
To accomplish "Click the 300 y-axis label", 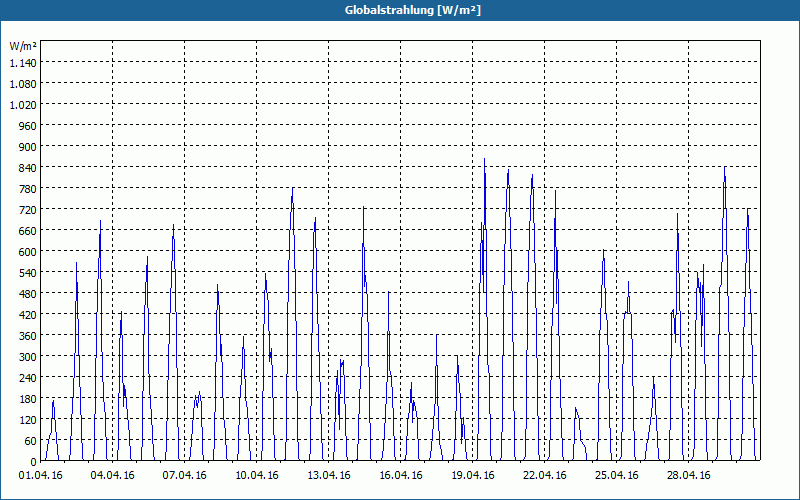I will click(x=28, y=357).
